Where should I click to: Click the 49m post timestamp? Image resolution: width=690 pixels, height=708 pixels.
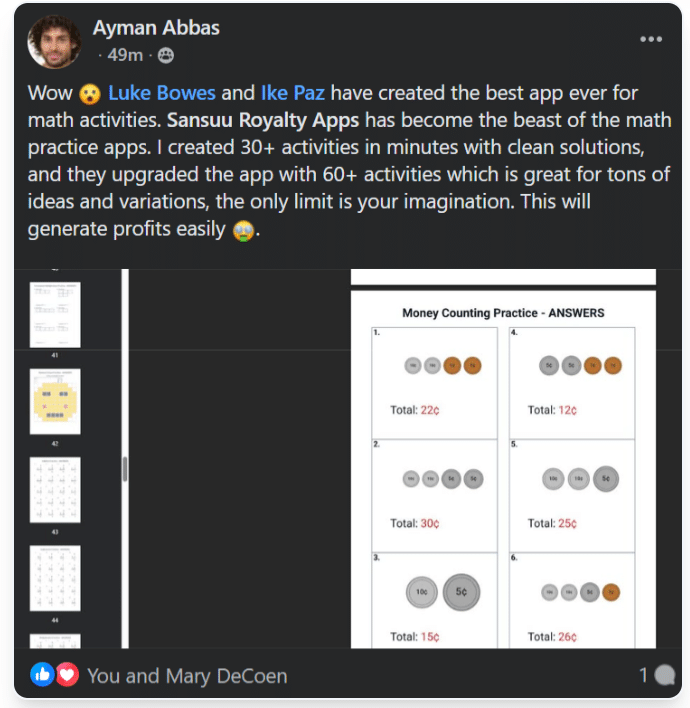click(x=125, y=56)
